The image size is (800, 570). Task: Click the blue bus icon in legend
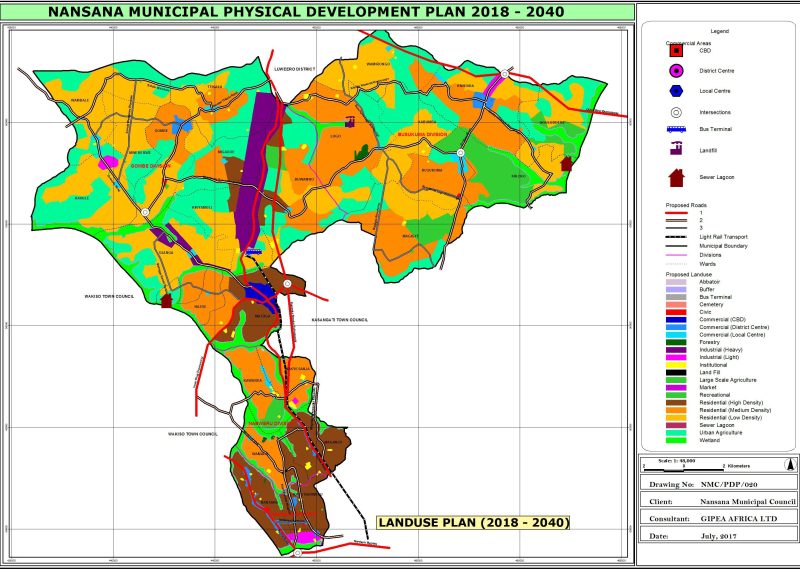tap(676, 129)
